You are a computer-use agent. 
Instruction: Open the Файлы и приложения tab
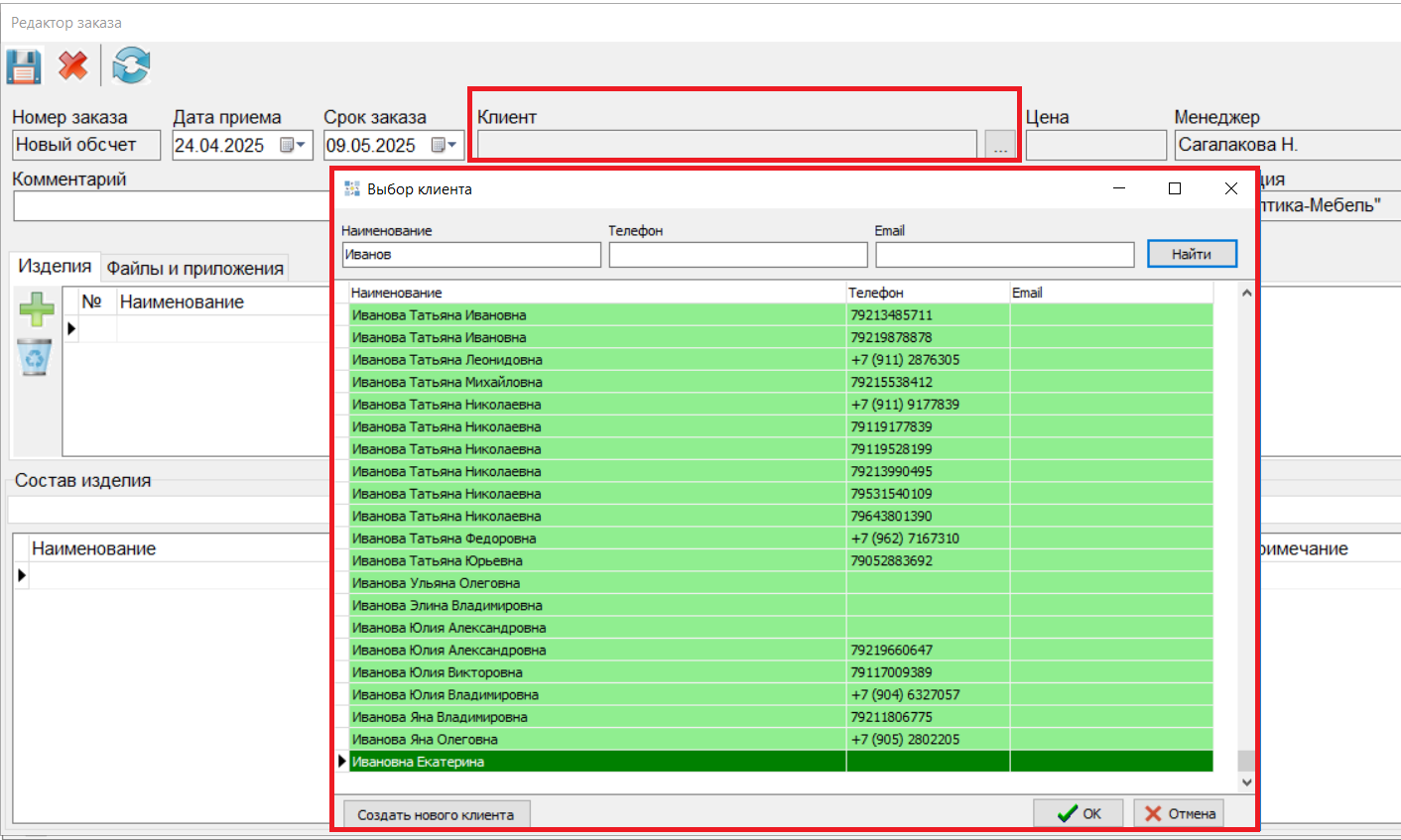click(x=194, y=269)
